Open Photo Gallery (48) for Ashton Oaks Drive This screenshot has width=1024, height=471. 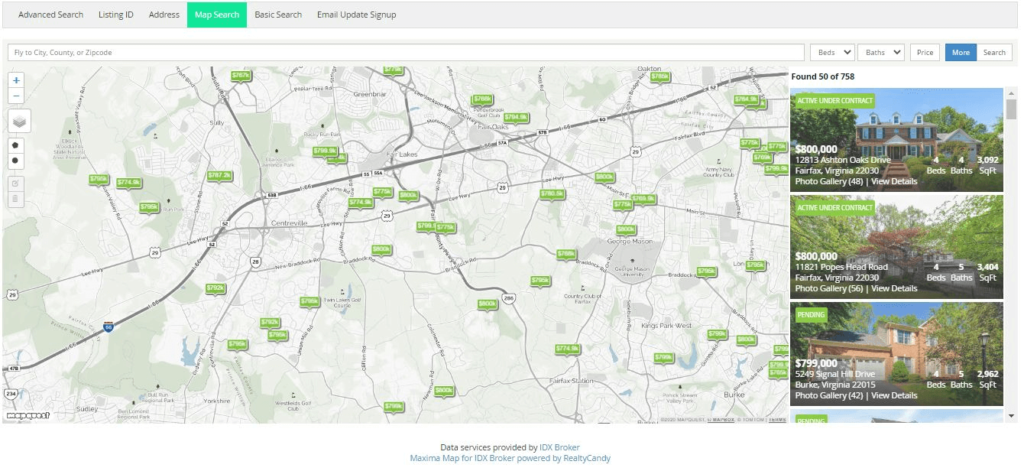[829, 181]
